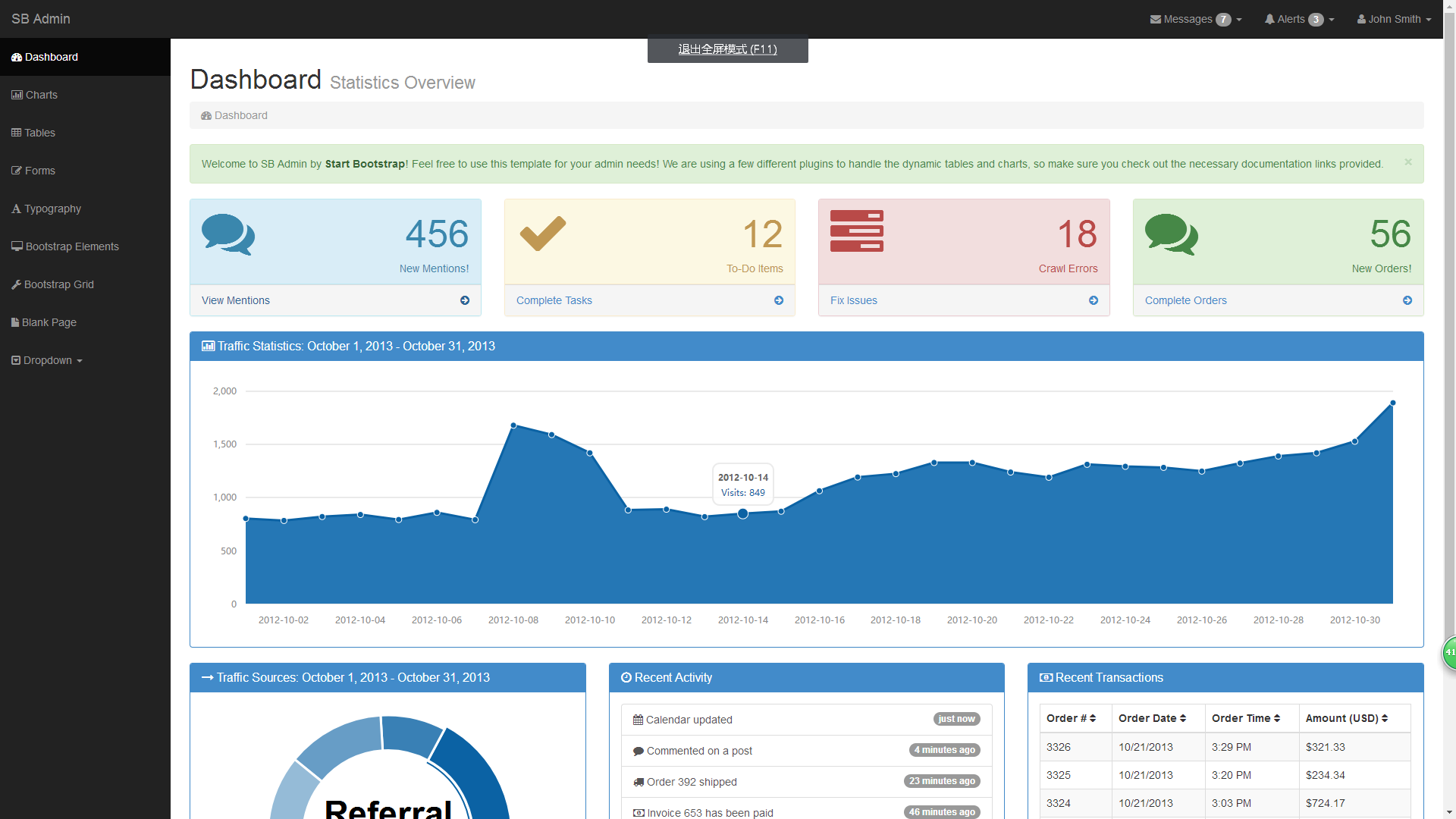Click the checkmark icon for To-Do Items

543,234
